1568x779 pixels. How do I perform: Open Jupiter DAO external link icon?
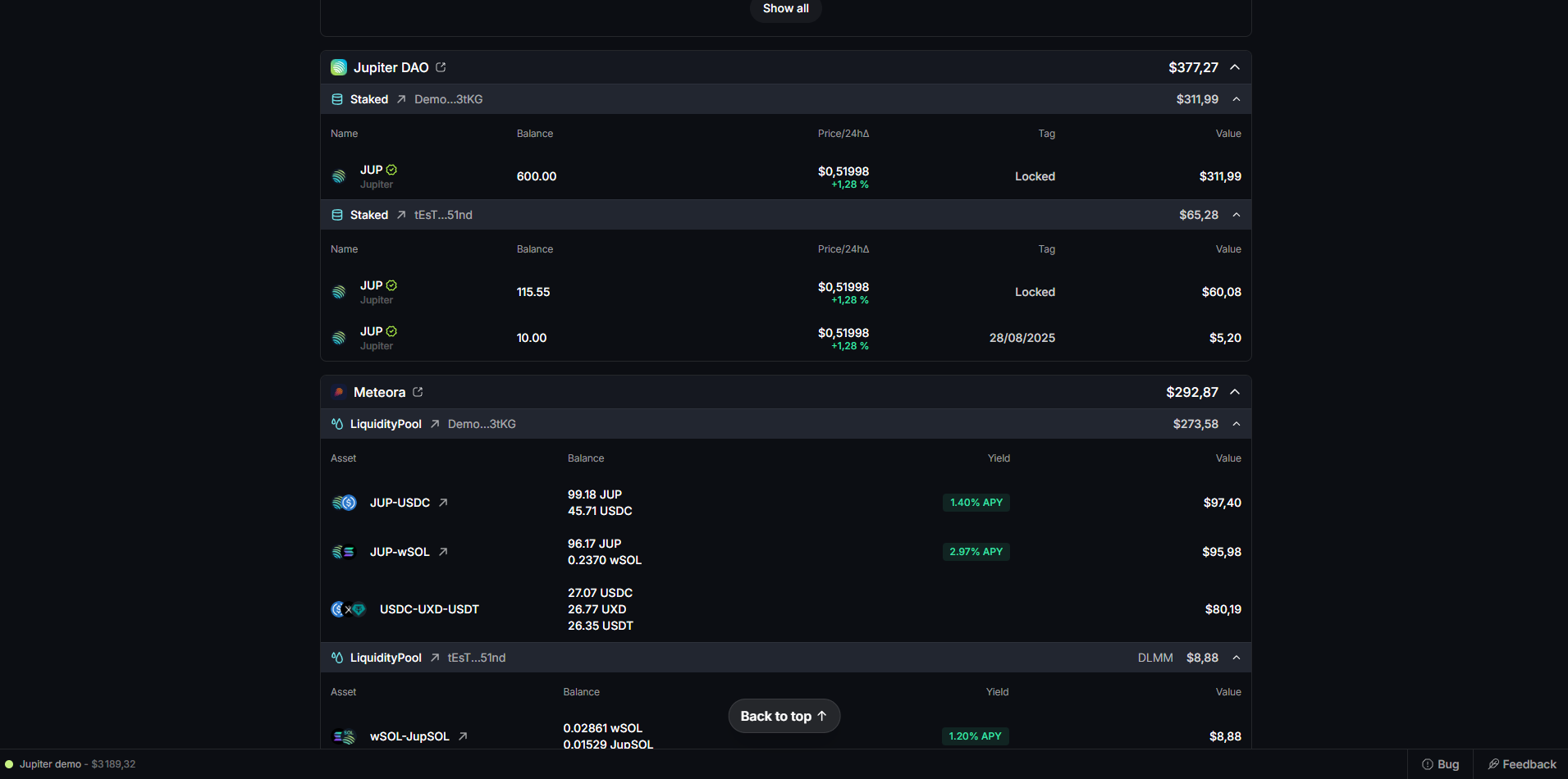[441, 67]
